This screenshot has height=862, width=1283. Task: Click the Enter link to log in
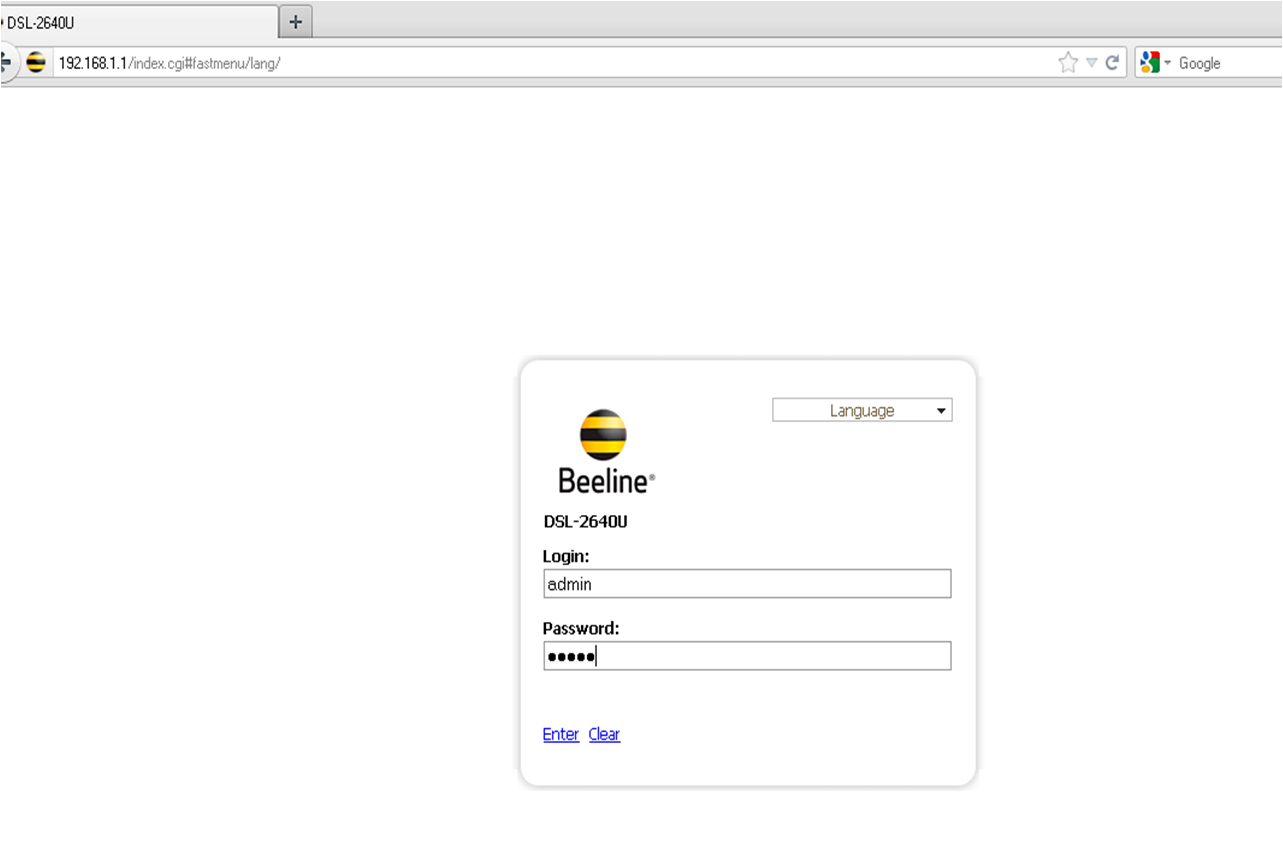click(560, 734)
